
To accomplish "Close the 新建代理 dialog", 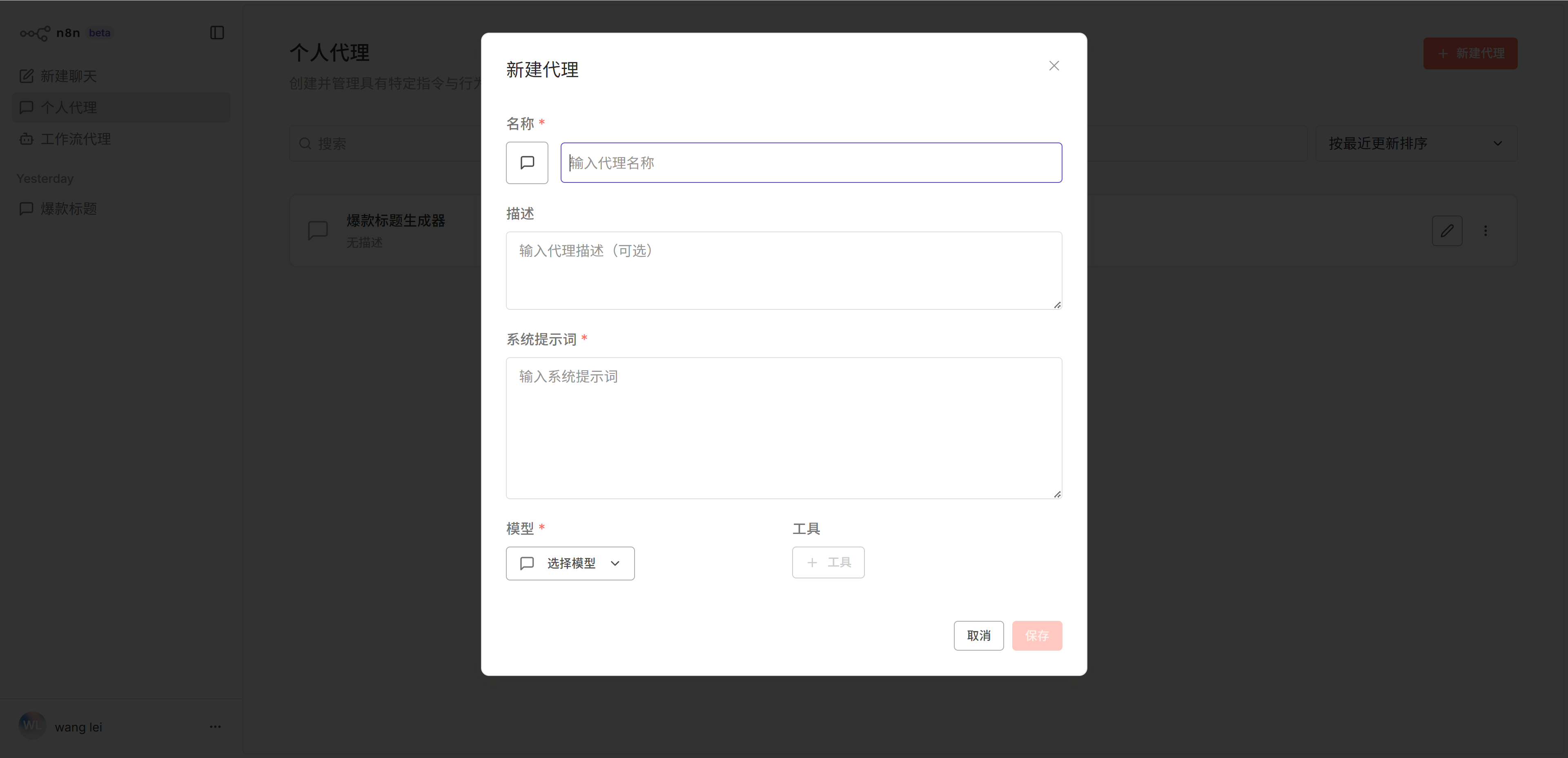I will (1053, 66).
